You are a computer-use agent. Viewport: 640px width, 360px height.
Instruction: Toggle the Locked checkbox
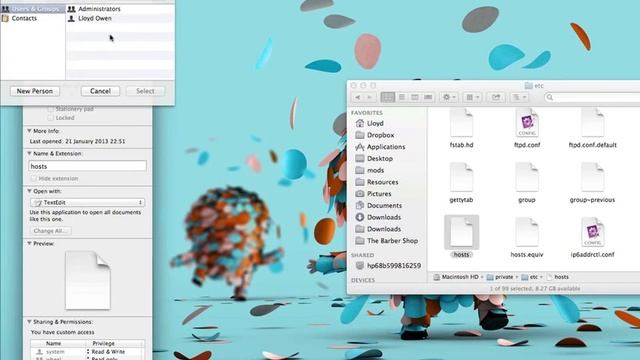(x=51, y=118)
